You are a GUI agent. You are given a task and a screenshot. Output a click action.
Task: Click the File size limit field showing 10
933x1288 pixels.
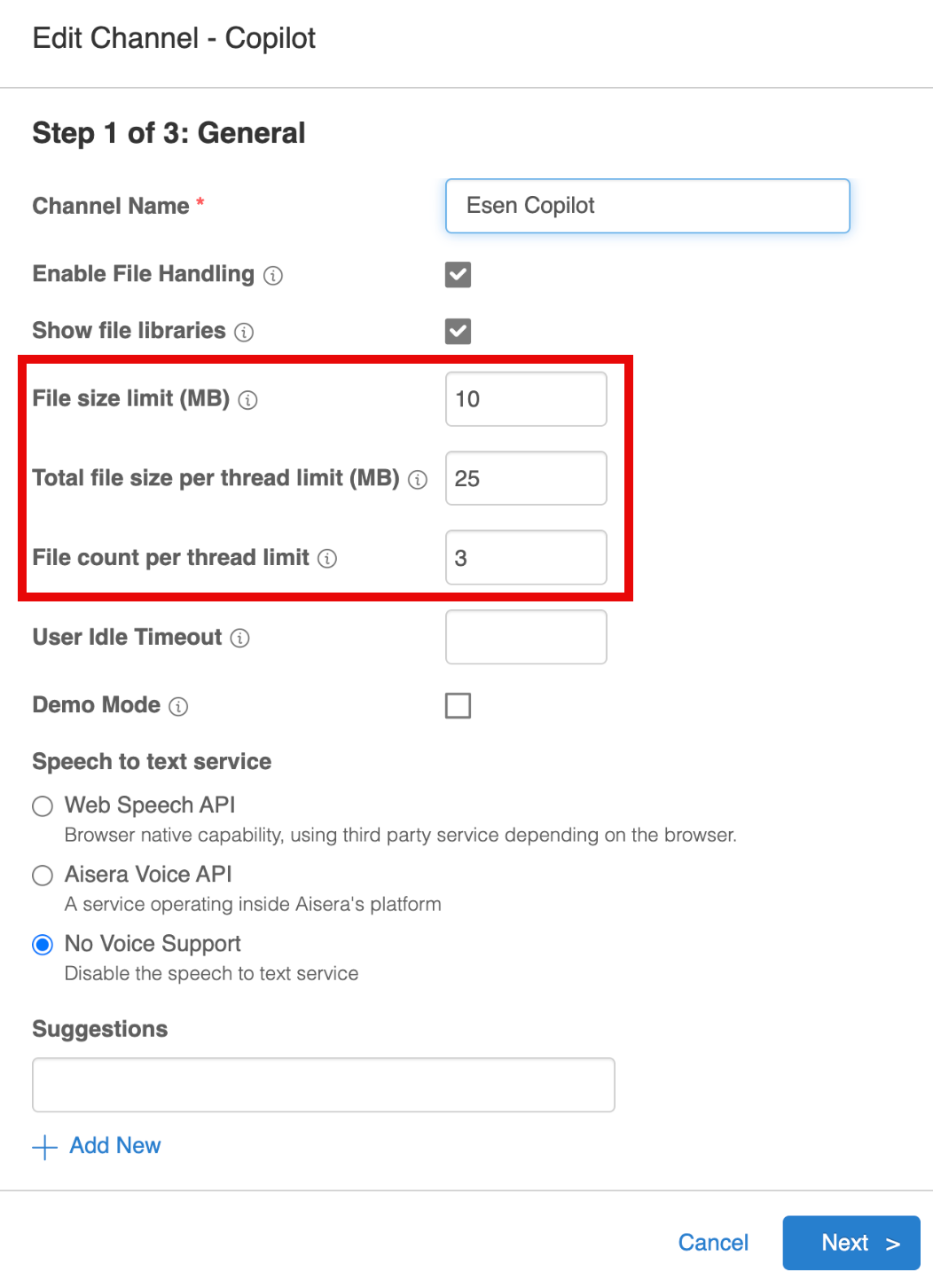(x=526, y=399)
